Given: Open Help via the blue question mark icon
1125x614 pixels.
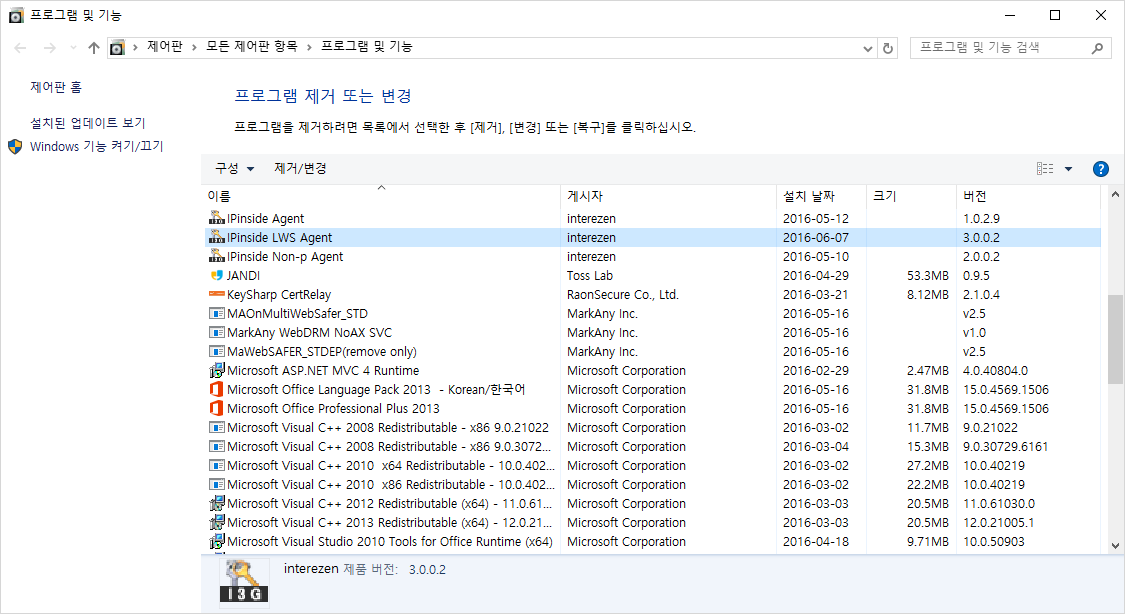Looking at the screenshot, I should 1100,168.
